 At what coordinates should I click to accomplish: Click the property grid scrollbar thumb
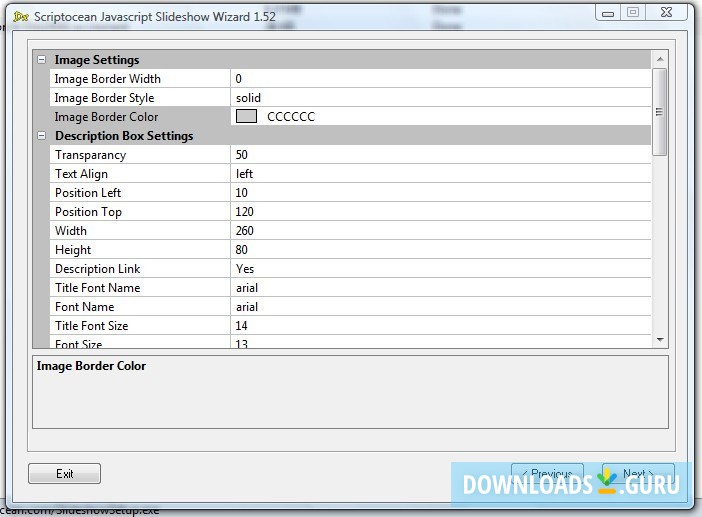(x=660, y=112)
